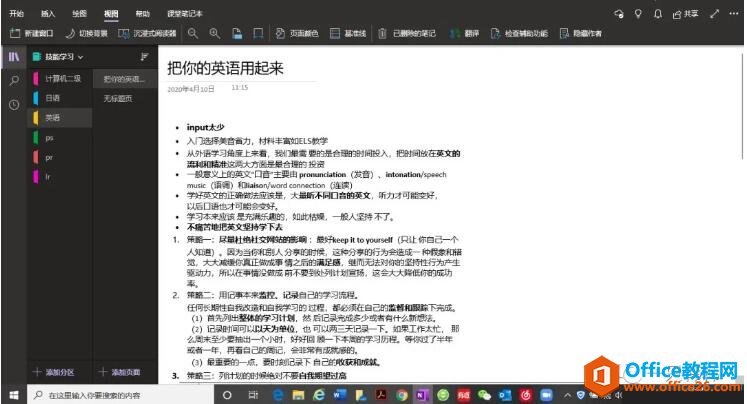Show recent notes clock icon
This screenshot has height=404, width=747.
point(14,104)
